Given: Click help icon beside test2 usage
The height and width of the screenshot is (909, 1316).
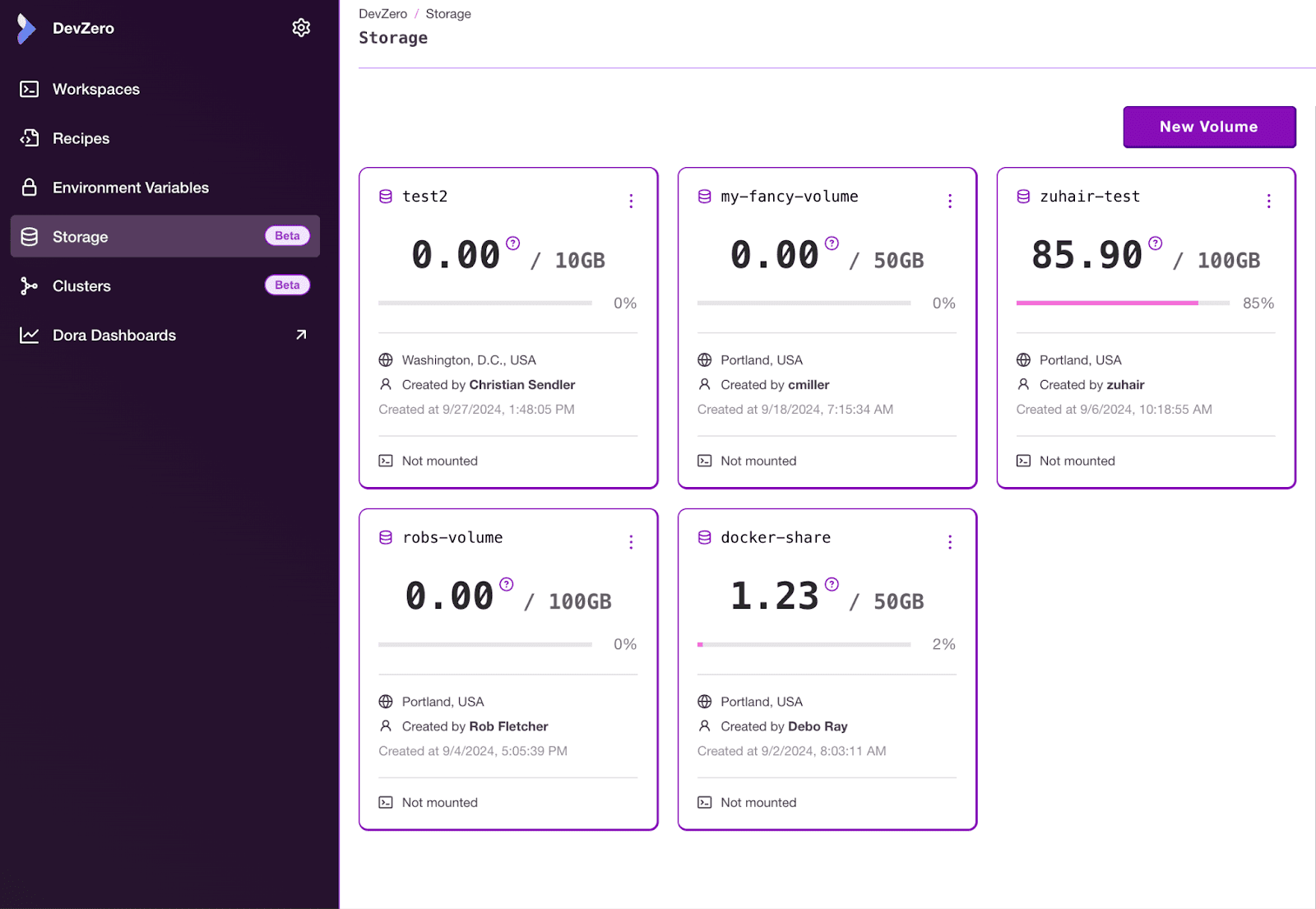Looking at the screenshot, I should point(513,243).
